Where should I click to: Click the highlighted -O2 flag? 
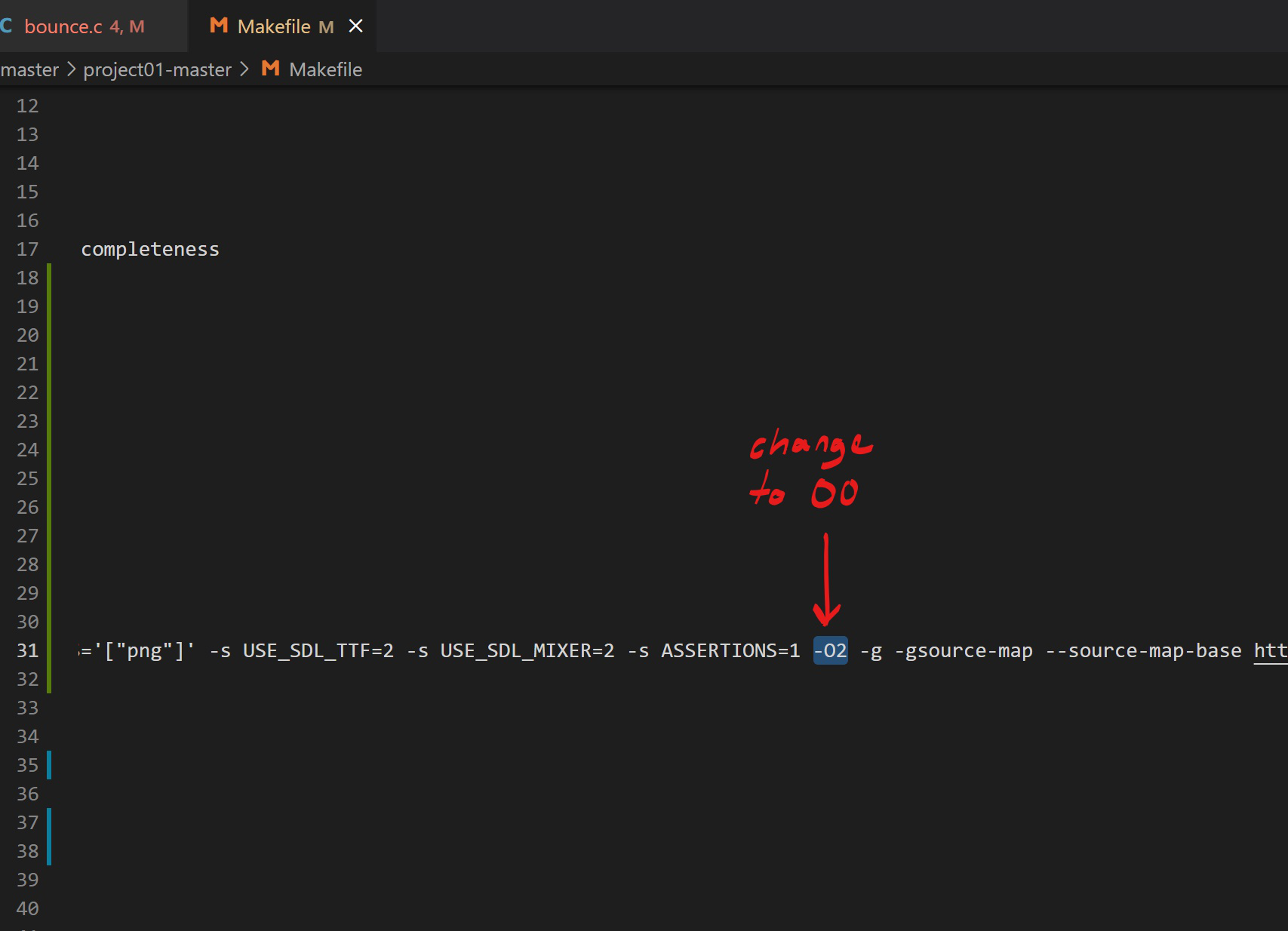point(830,650)
